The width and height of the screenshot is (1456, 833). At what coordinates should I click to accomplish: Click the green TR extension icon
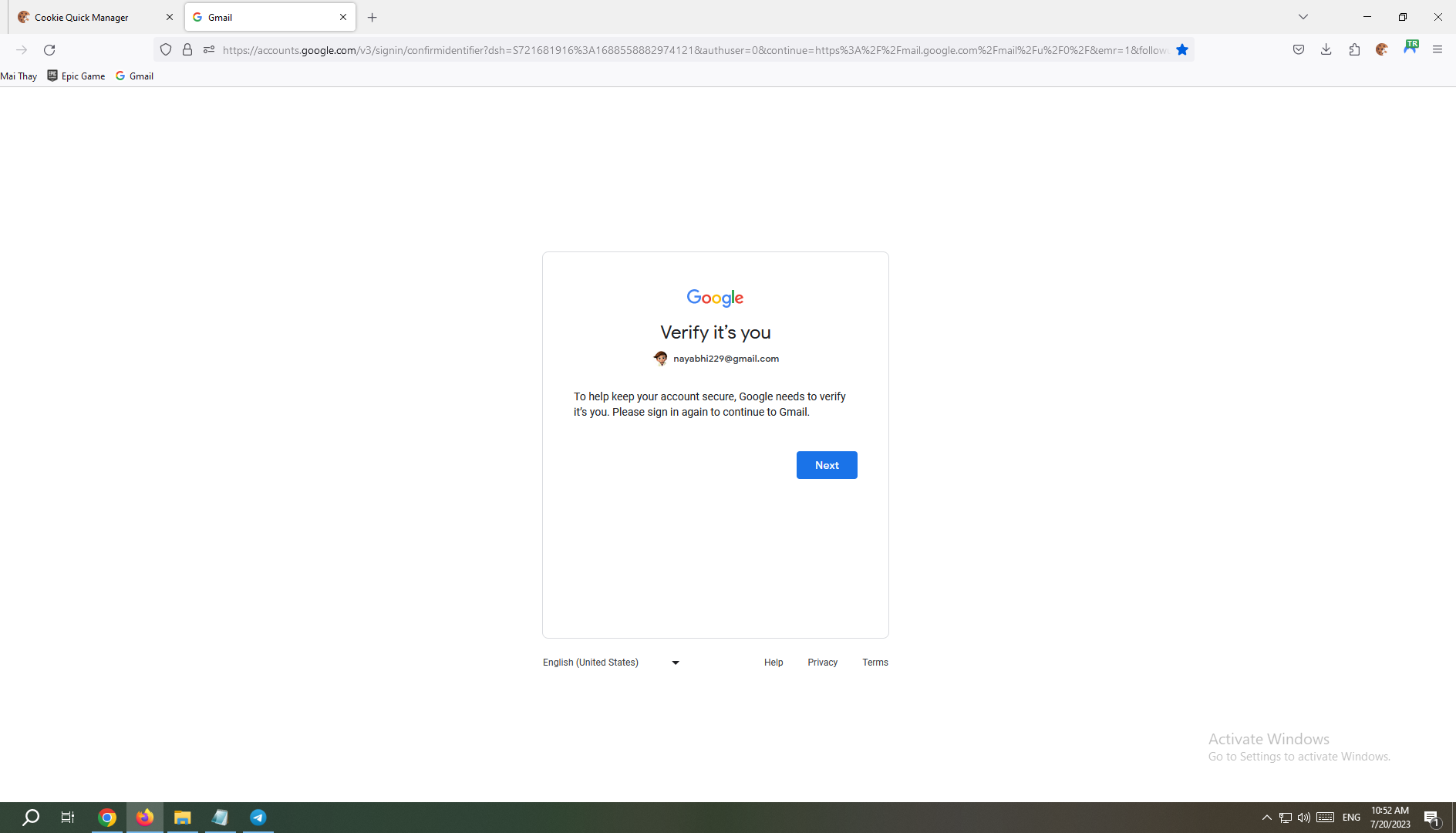coord(1410,47)
